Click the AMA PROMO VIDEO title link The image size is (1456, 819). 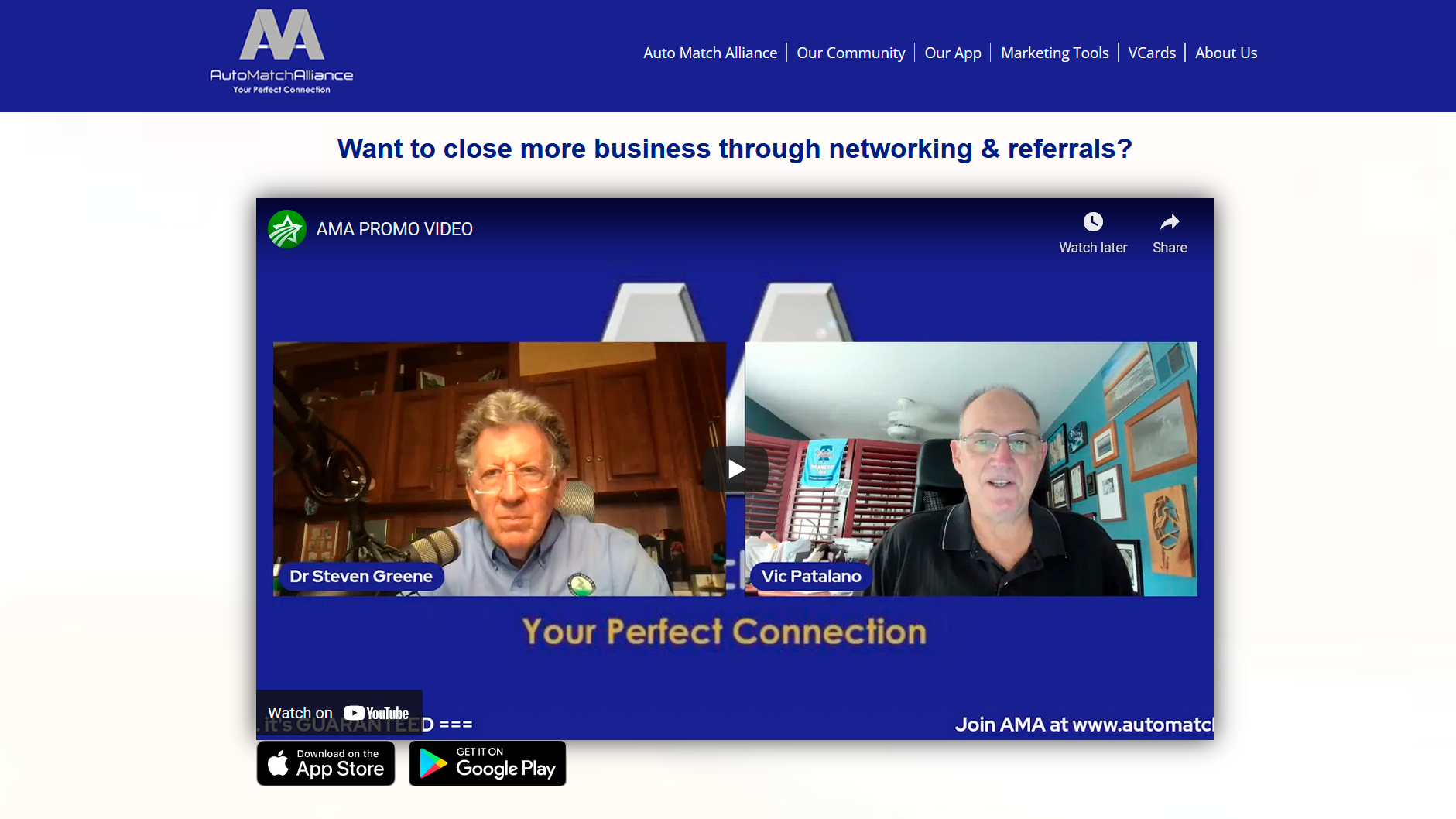pos(394,229)
